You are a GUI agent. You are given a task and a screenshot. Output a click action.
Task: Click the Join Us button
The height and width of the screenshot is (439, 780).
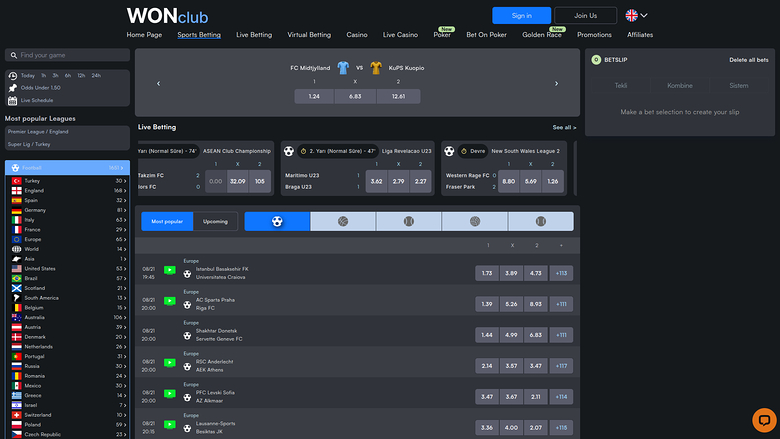click(x=585, y=15)
